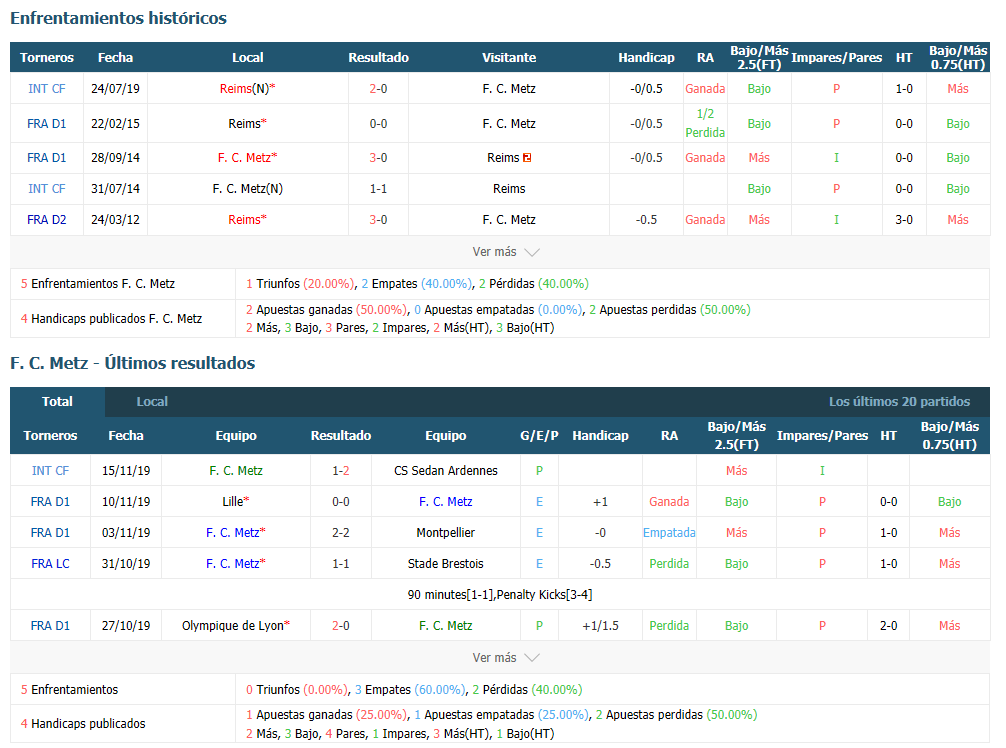
Task: Open FRA D1 tournament link for 27/10/19
Action: [50, 625]
